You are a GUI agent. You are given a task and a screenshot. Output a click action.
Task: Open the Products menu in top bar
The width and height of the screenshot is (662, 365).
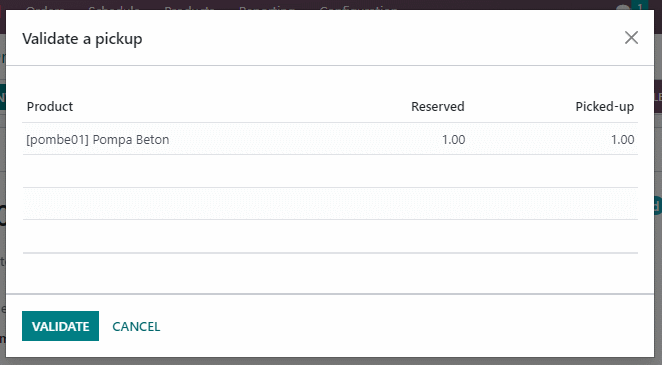pos(189,7)
